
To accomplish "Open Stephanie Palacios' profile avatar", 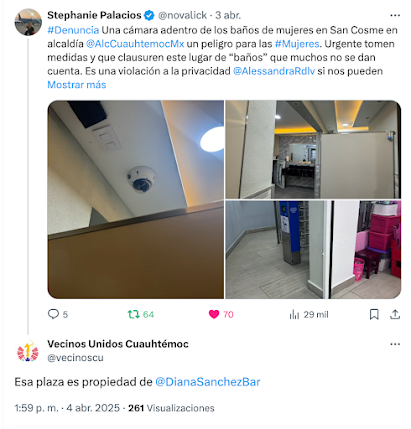I will click(28, 22).
